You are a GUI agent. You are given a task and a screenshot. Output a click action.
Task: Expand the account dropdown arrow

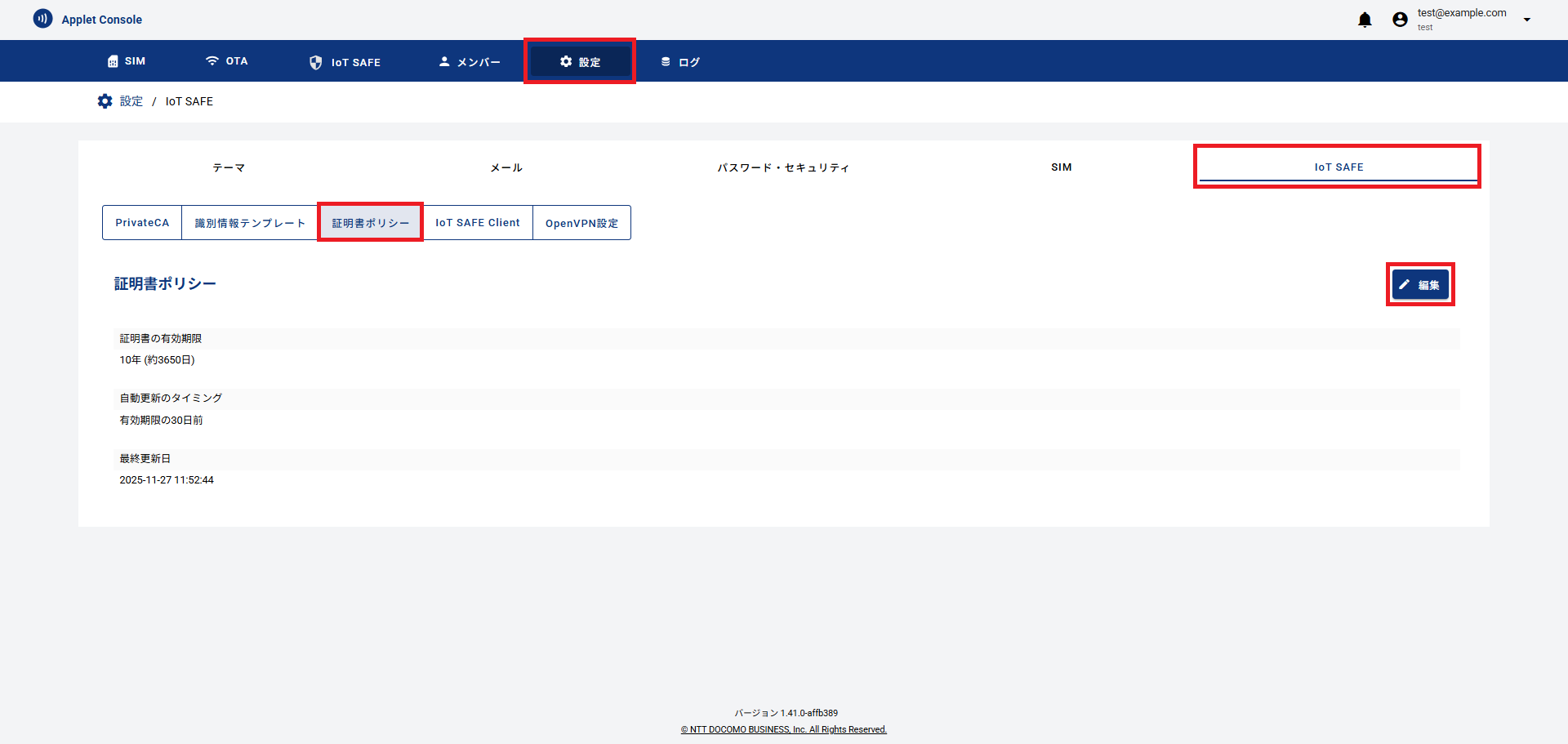(1527, 19)
